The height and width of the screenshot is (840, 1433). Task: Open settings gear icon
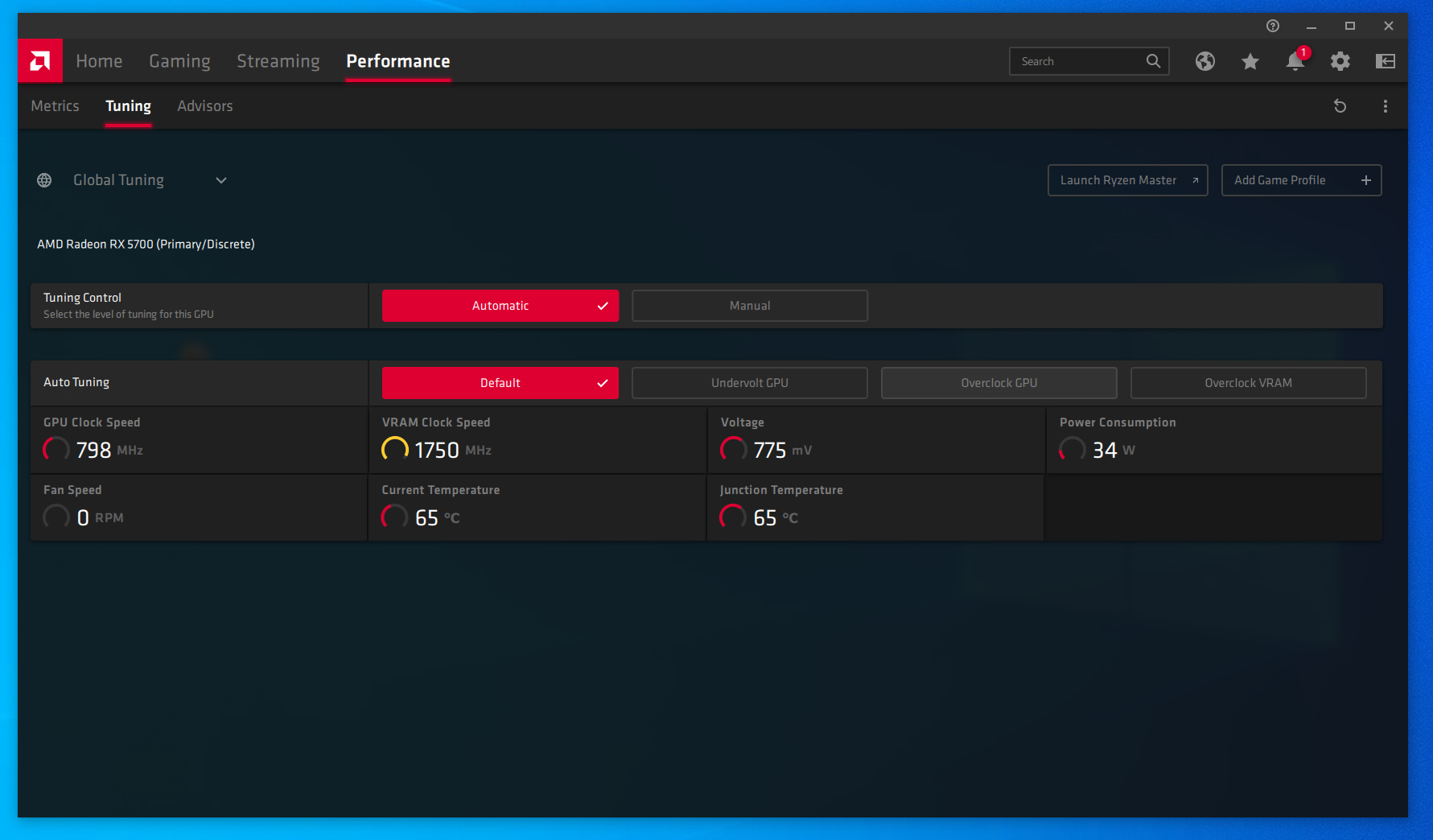pyautogui.click(x=1340, y=61)
